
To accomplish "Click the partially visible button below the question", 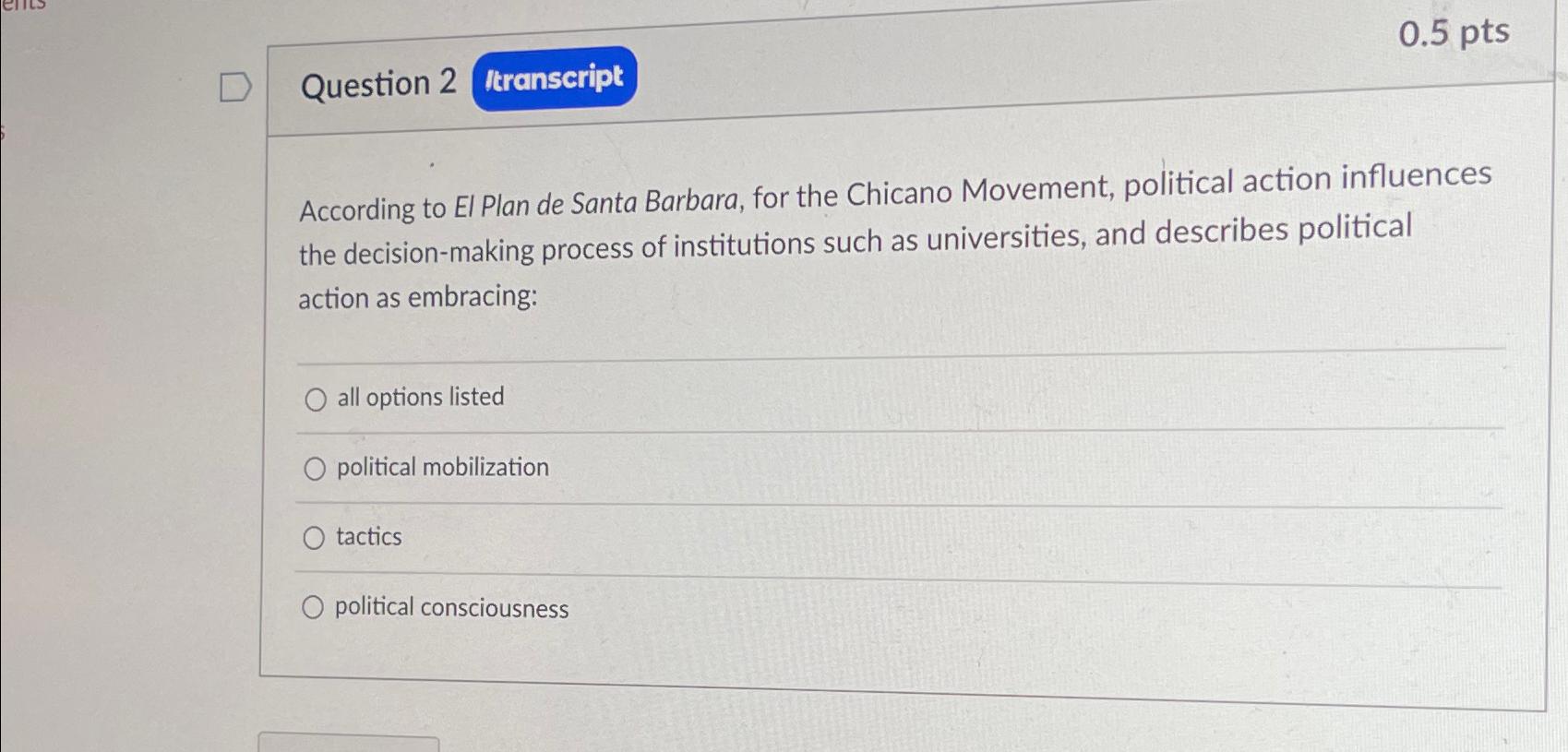I will (x=348, y=743).
